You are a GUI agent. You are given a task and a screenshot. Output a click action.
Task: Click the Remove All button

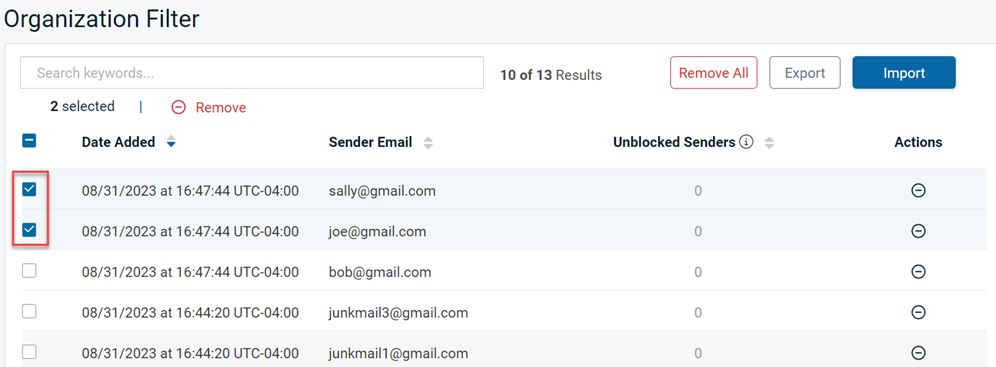click(x=713, y=73)
